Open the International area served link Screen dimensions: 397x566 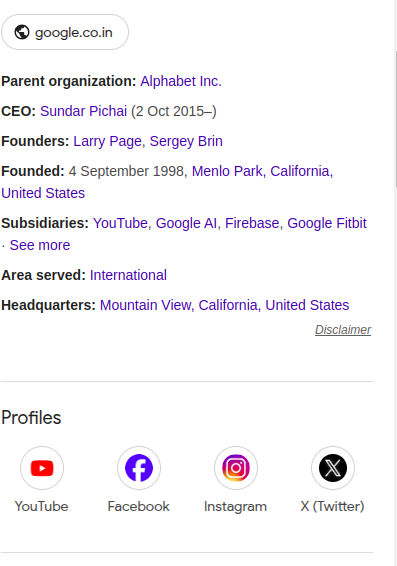click(128, 275)
